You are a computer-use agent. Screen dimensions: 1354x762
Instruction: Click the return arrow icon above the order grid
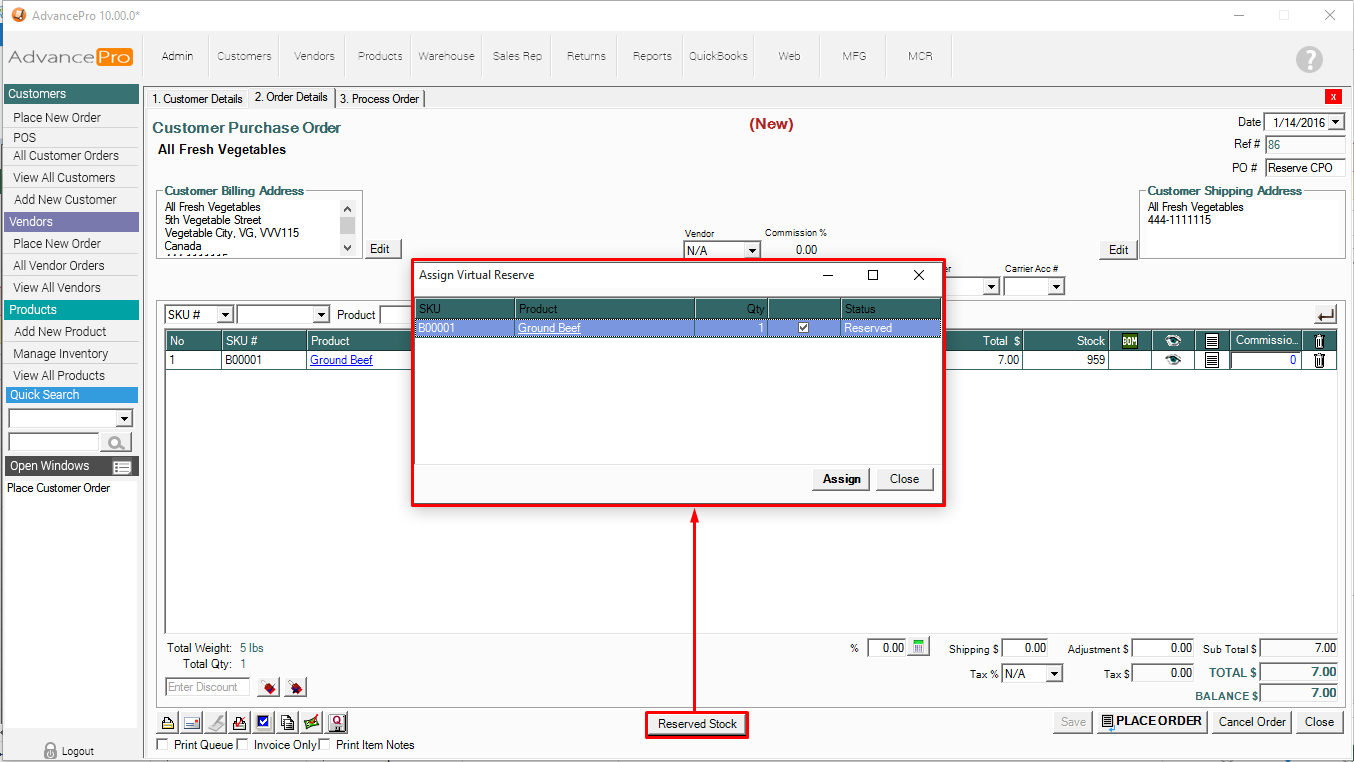tap(1325, 315)
